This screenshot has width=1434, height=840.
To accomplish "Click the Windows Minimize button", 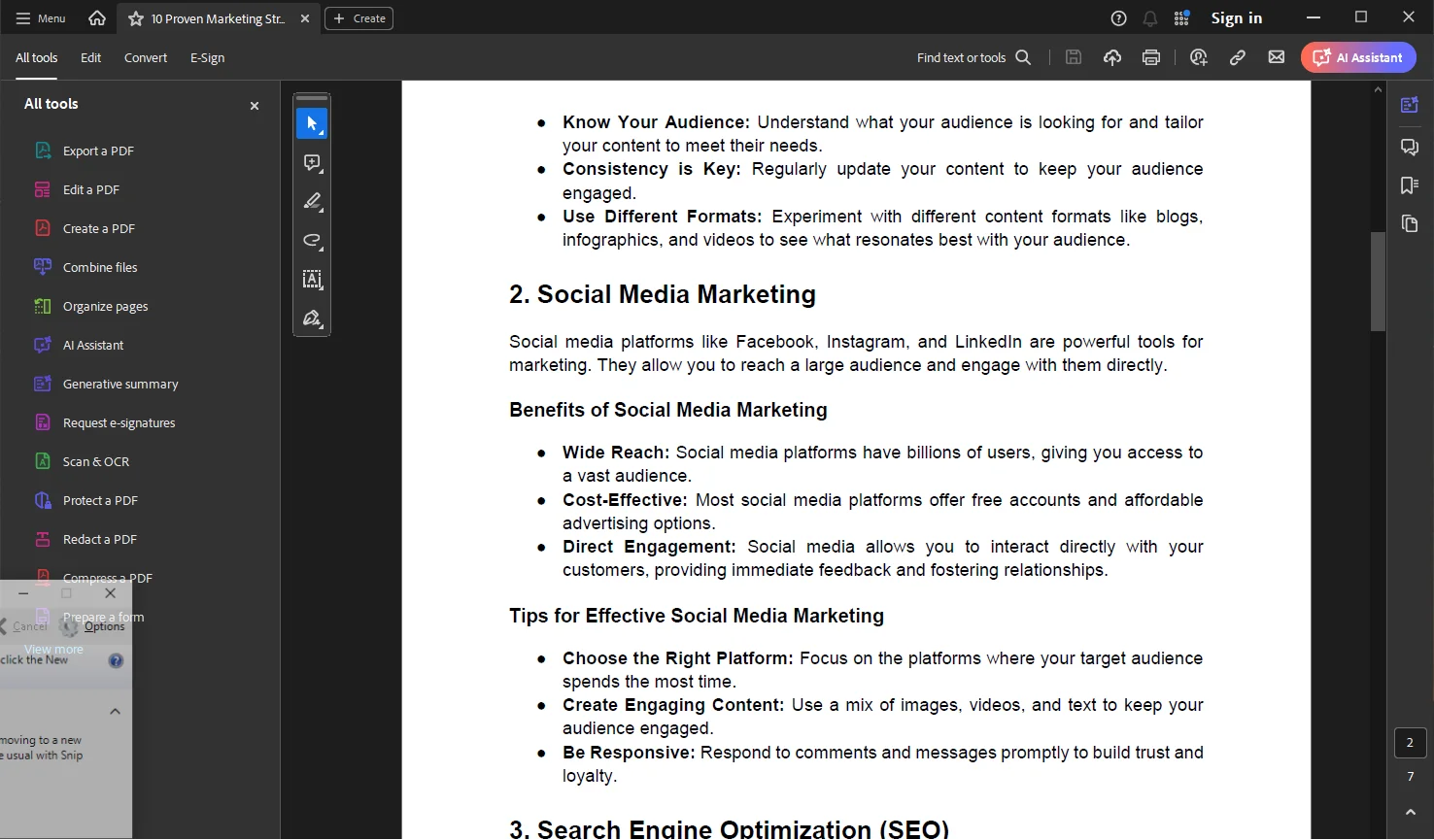I will (x=1314, y=17).
